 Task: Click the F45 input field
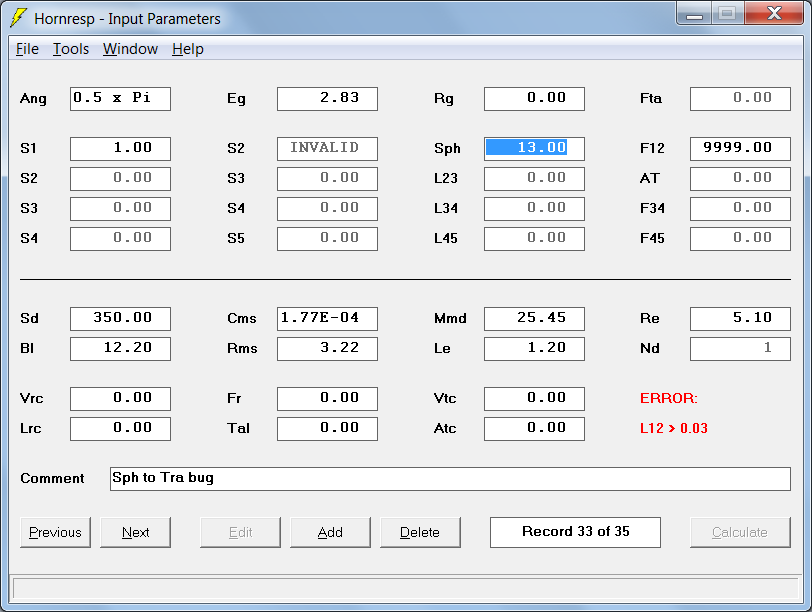coord(741,239)
